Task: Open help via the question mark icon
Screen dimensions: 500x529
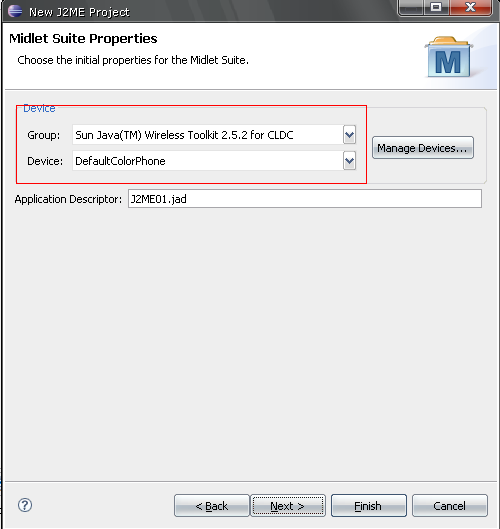Action: (25, 505)
